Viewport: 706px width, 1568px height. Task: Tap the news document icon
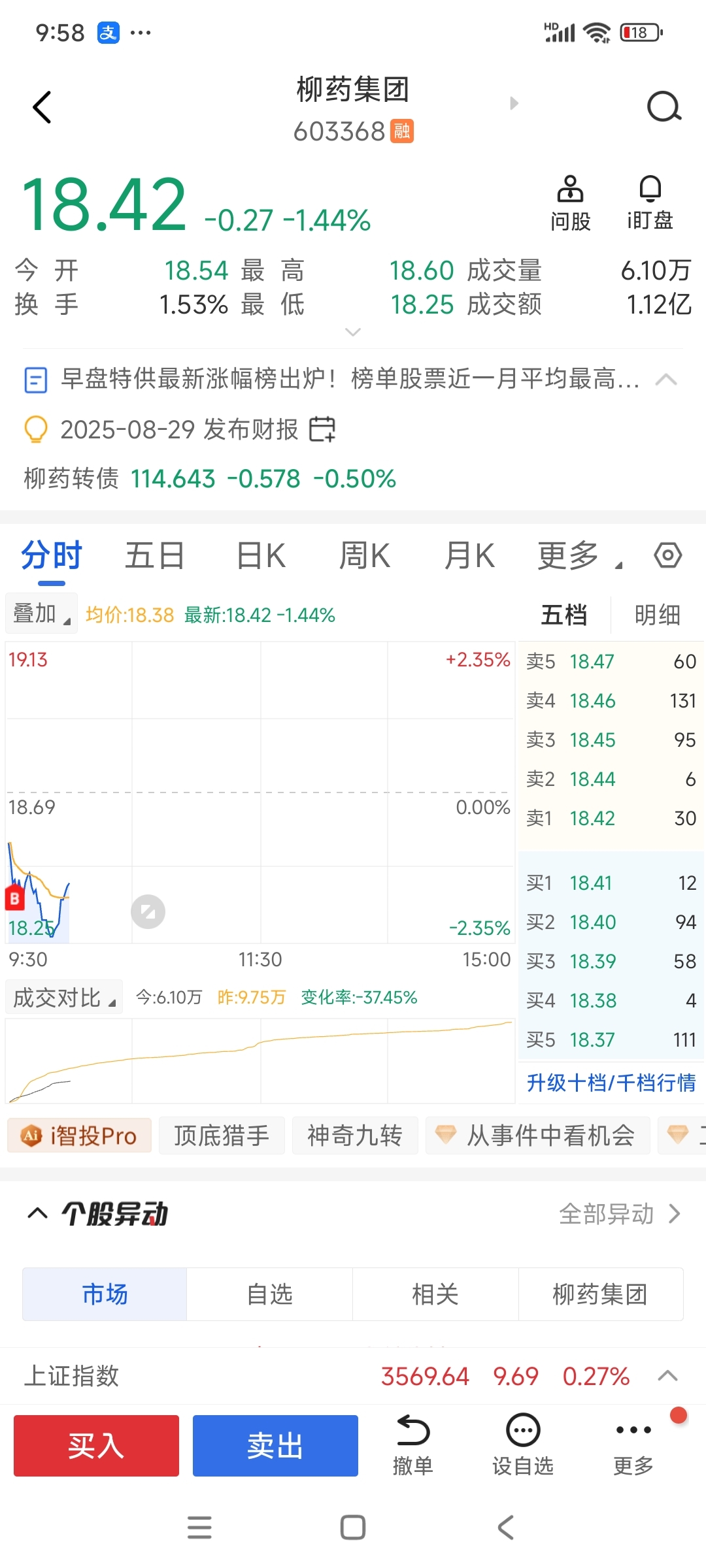[x=35, y=380]
